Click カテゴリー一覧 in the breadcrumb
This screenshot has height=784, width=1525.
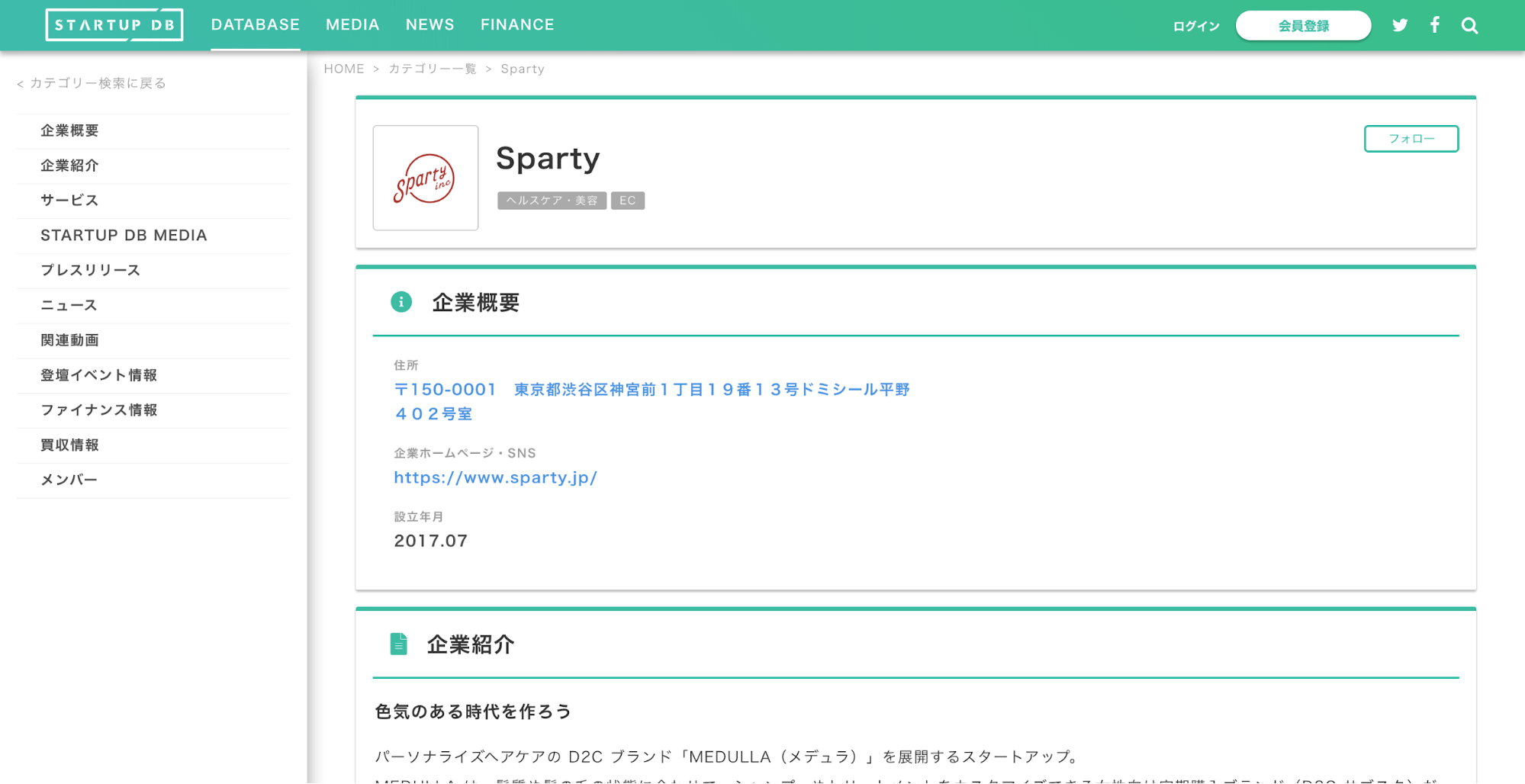[433, 69]
